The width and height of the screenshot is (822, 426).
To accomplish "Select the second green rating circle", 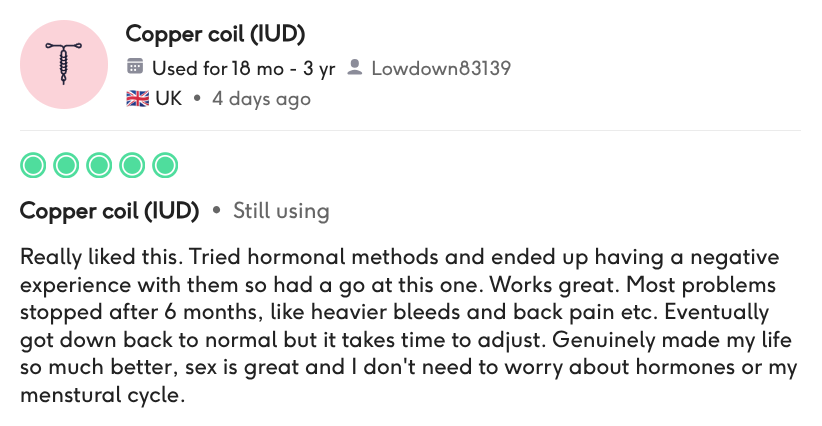I will point(66,166).
